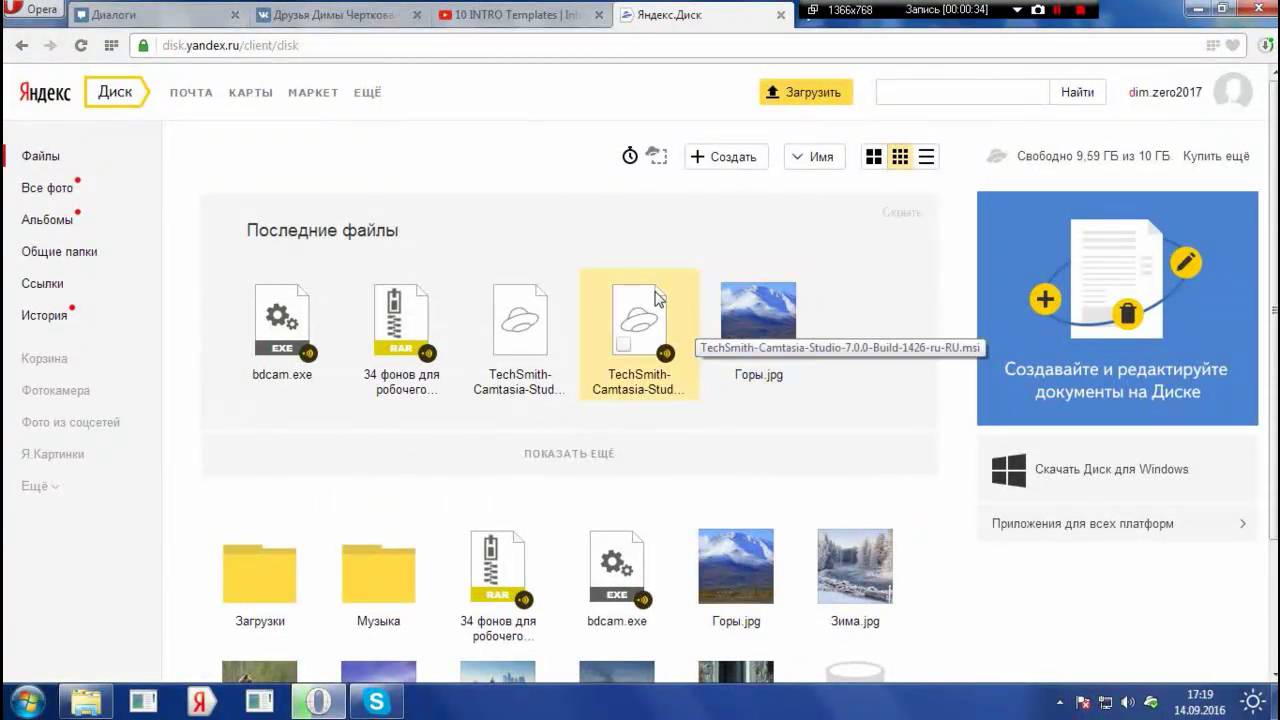Open the Windows Start button
Image resolution: width=1280 pixels, height=720 pixels.
pos(26,701)
